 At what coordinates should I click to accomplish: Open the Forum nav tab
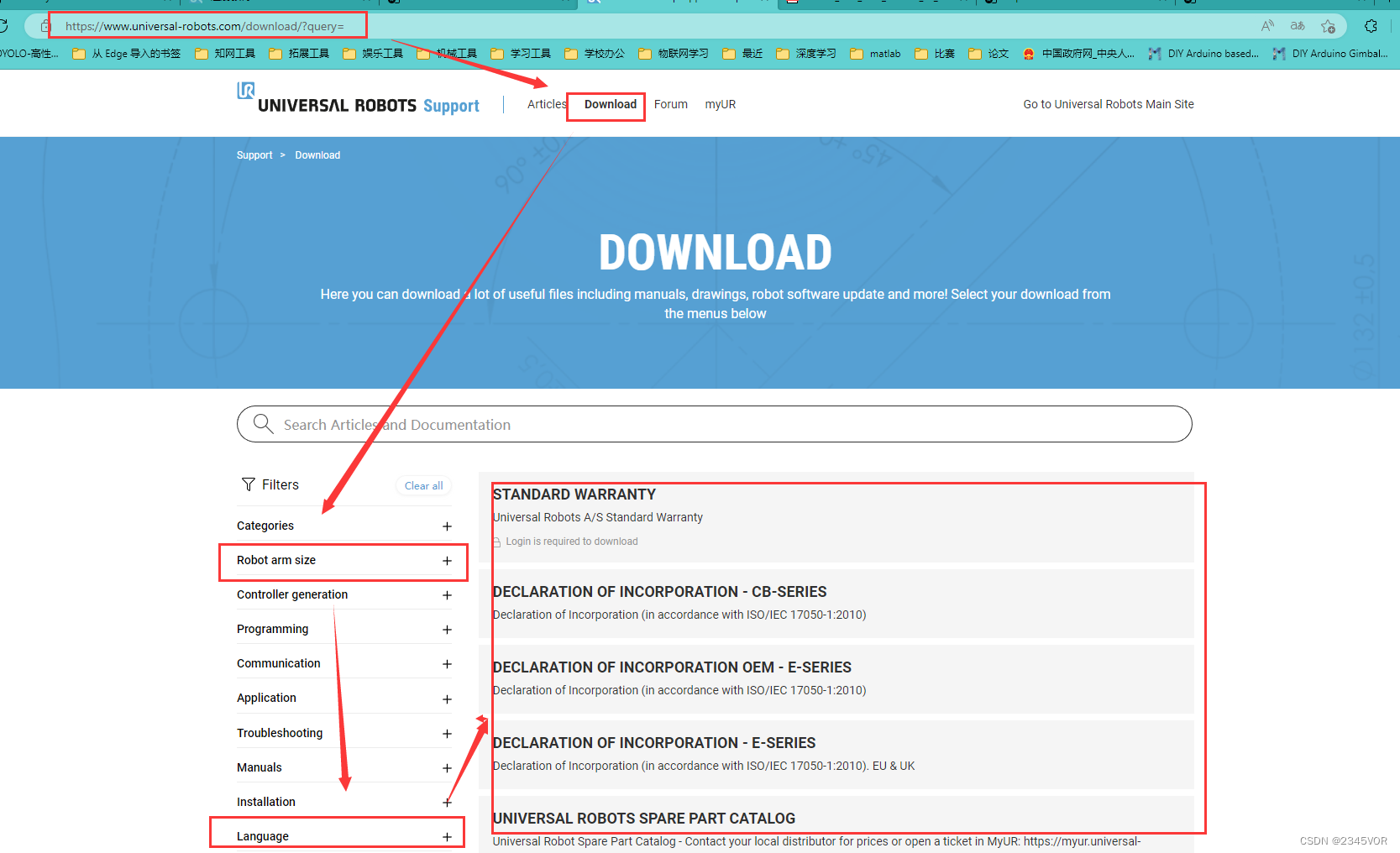(671, 104)
